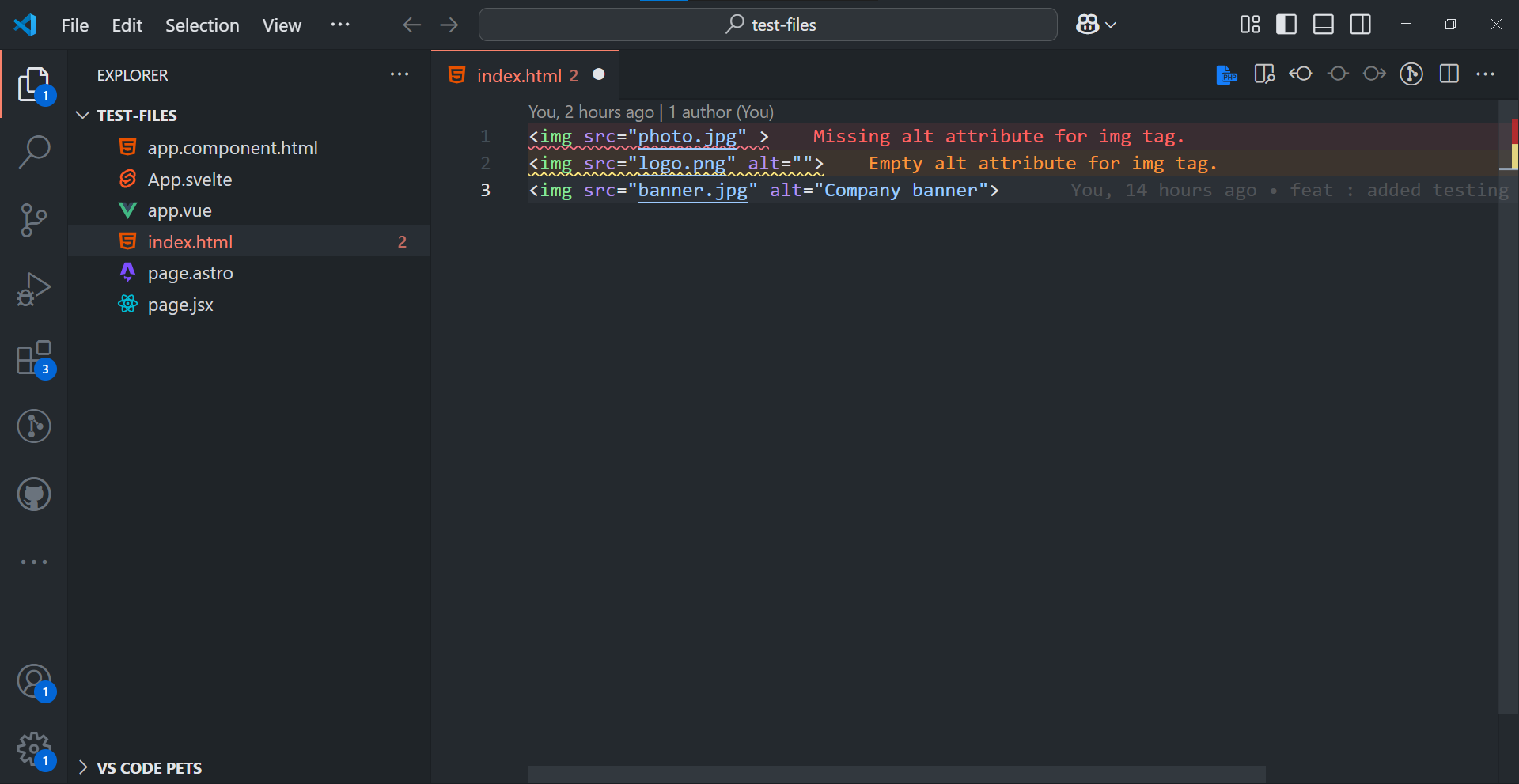
Task: Open the View menu
Action: pos(282,25)
